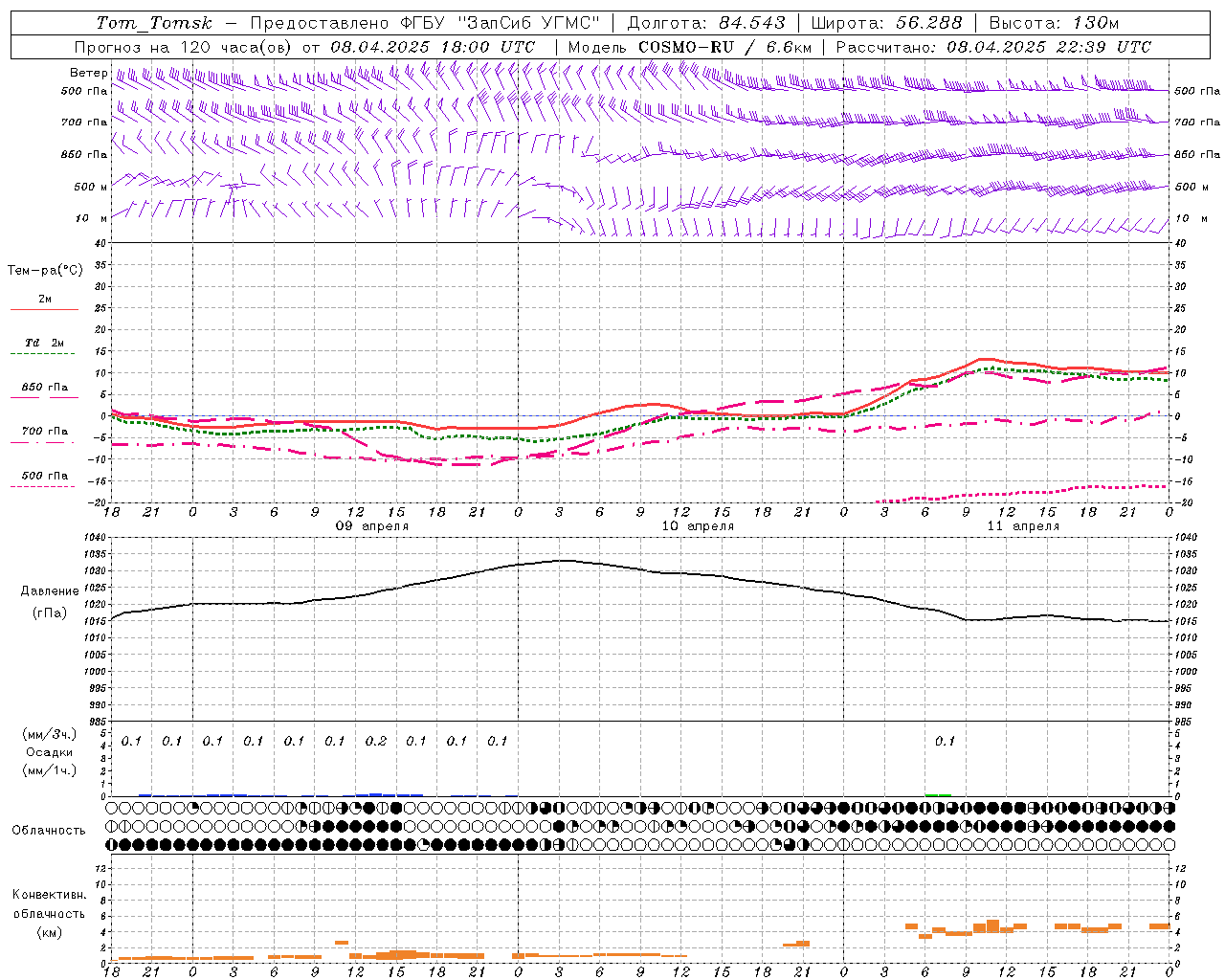This screenshot has height=980, width=1225.
Task: Click the '(мм/3ч.)' precipitation unit label
Action: click(x=50, y=734)
